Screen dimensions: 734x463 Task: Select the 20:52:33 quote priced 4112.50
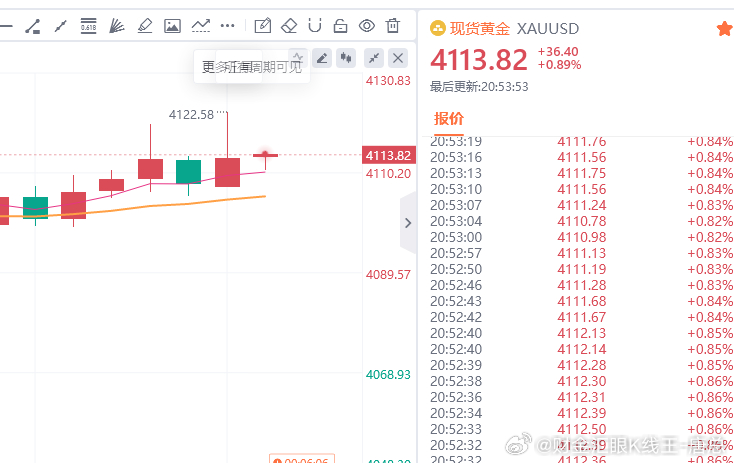click(x=581, y=429)
